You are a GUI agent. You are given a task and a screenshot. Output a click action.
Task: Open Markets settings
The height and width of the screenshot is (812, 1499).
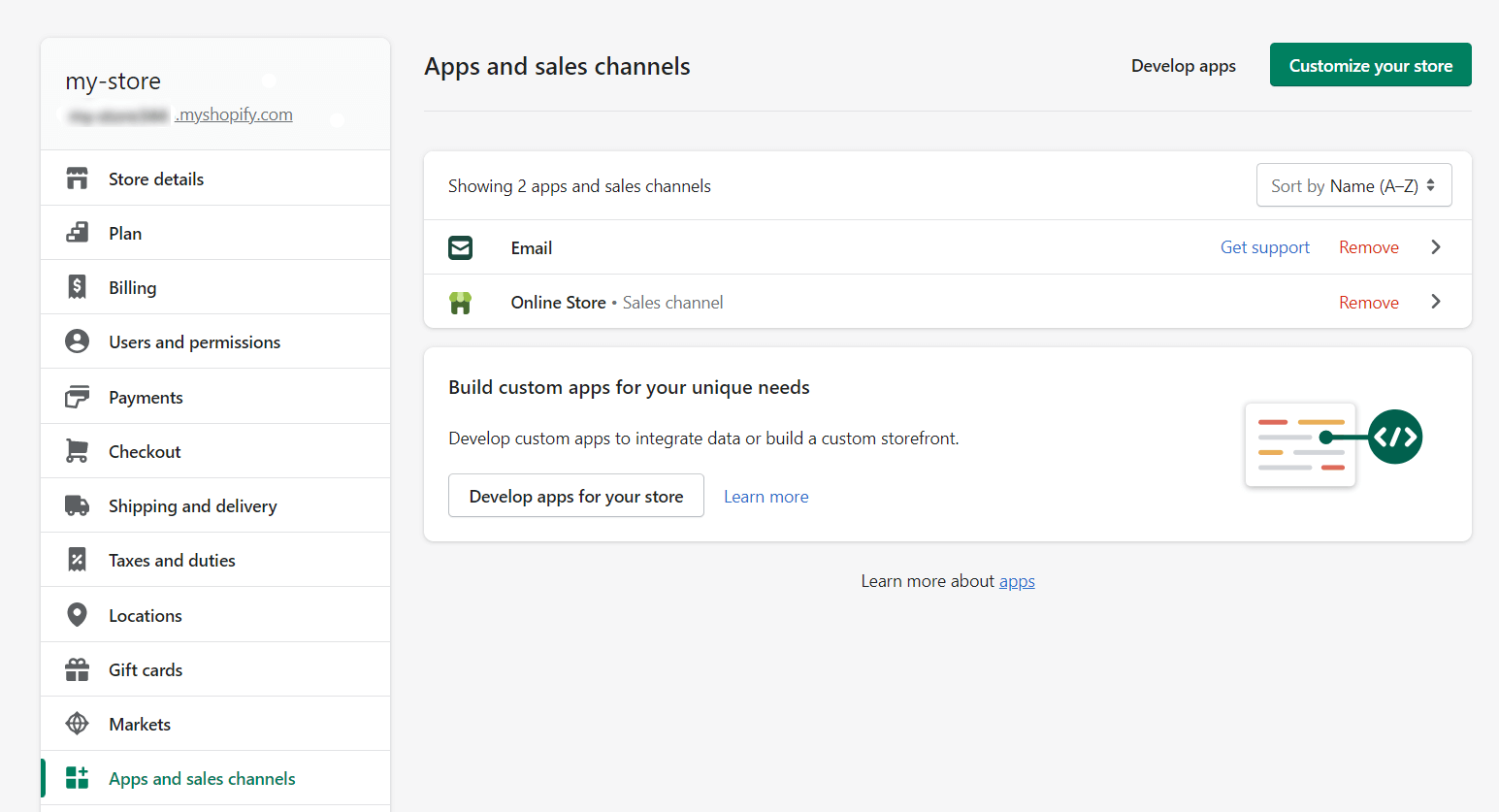tap(215, 724)
